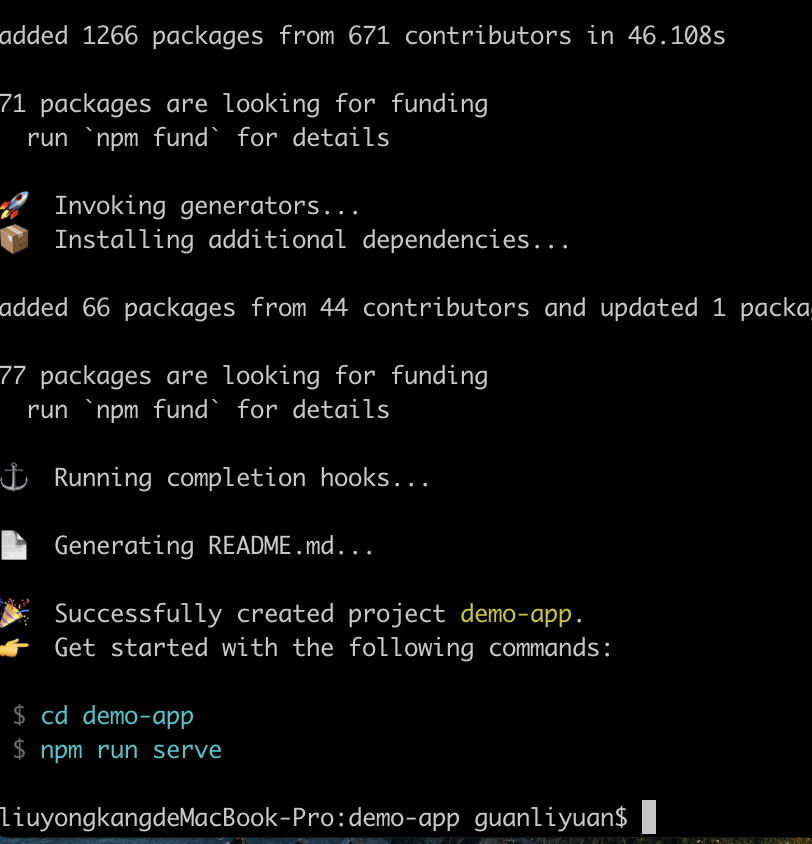Click the '77 packages are looking for funding' line
This screenshot has height=844, width=812.
244,376
